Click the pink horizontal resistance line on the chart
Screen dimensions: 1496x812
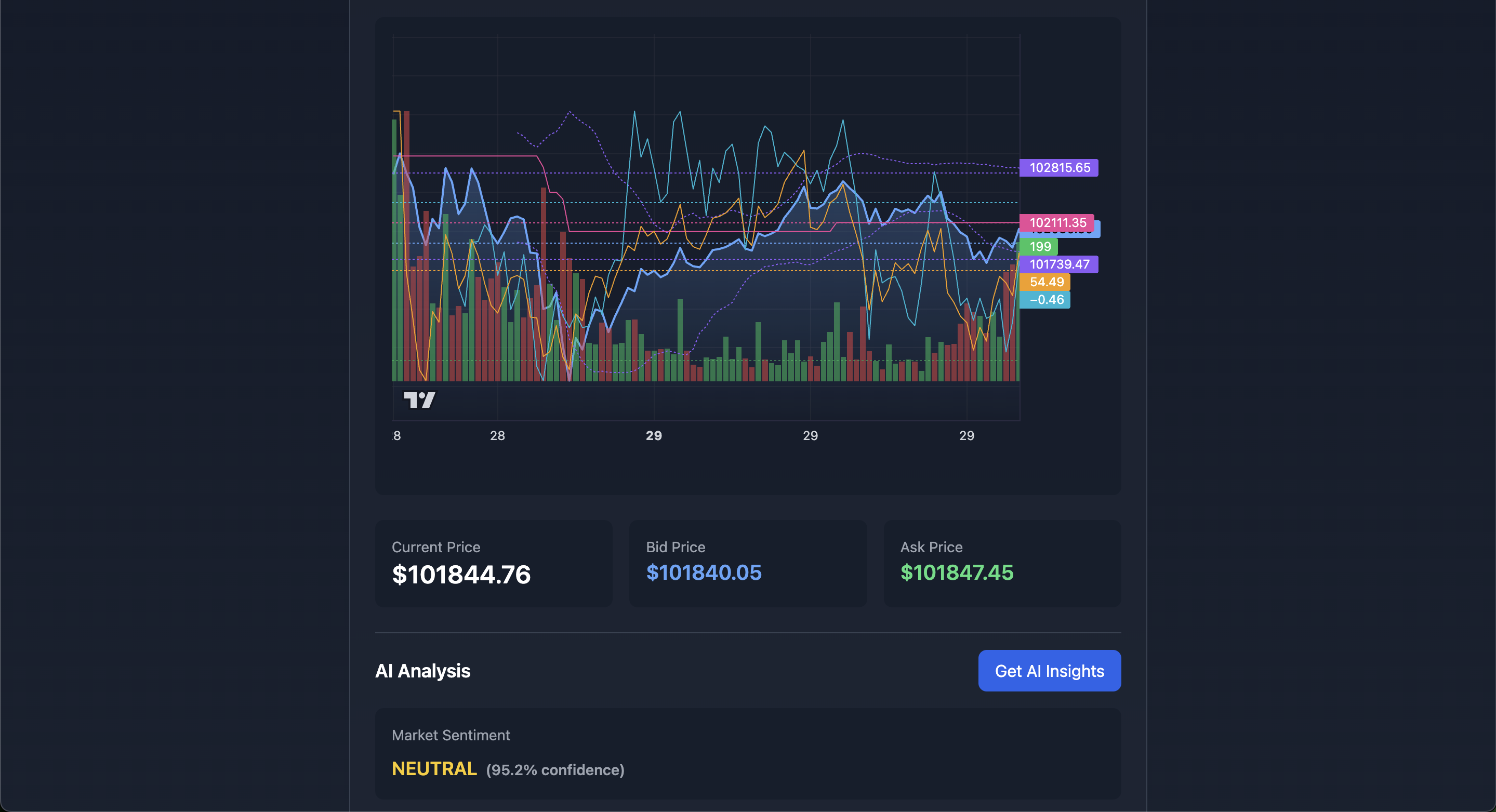pyautogui.click(x=494, y=157)
